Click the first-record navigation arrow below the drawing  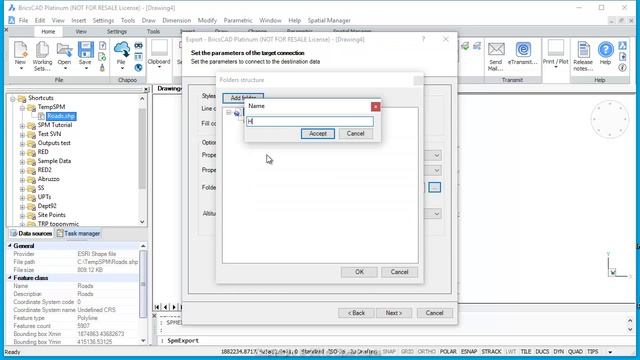(x=157, y=307)
